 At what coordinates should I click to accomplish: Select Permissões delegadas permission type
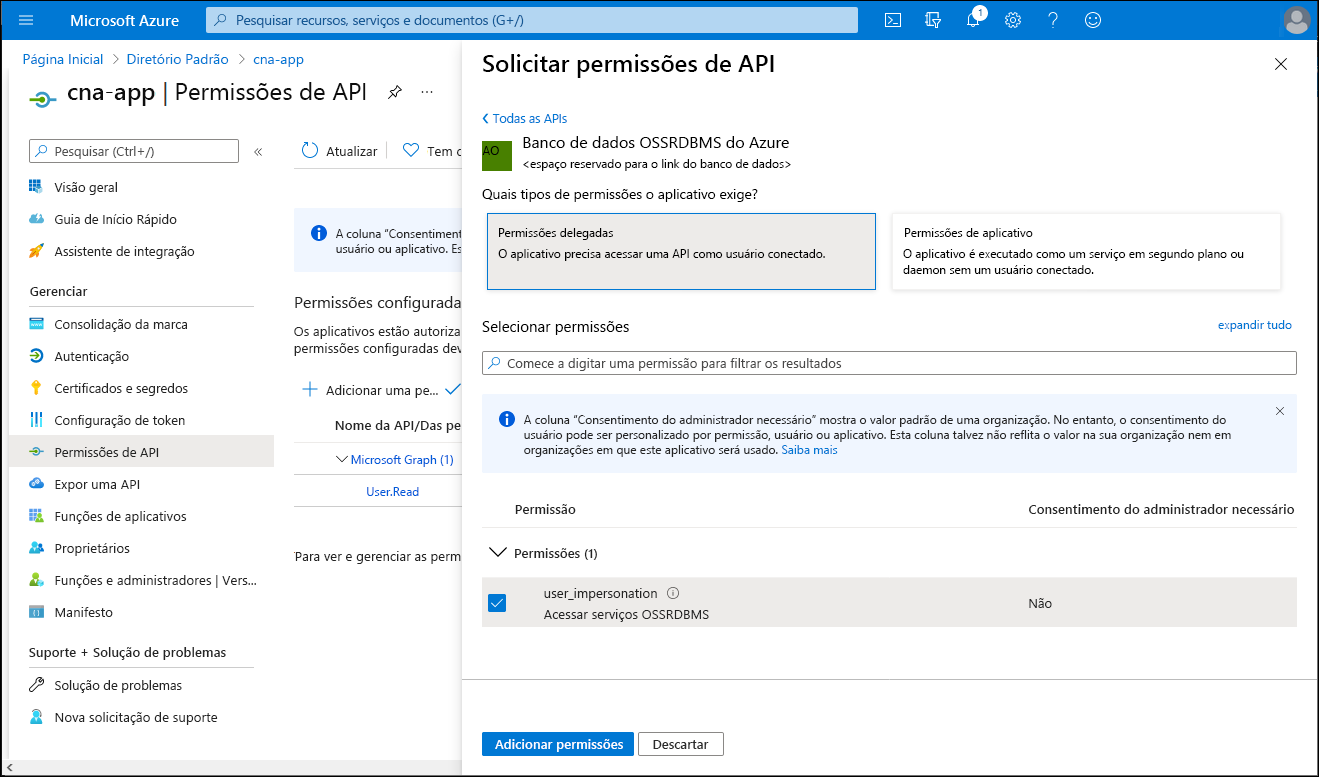point(681,252)
